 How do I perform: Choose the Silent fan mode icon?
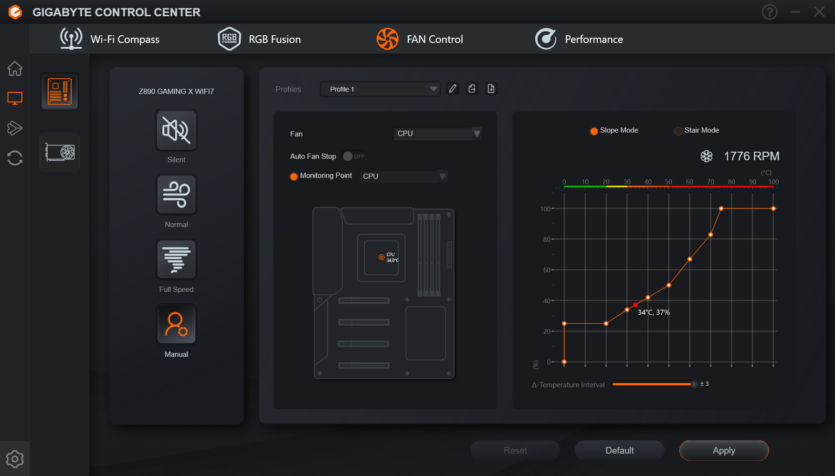(176, 130)
